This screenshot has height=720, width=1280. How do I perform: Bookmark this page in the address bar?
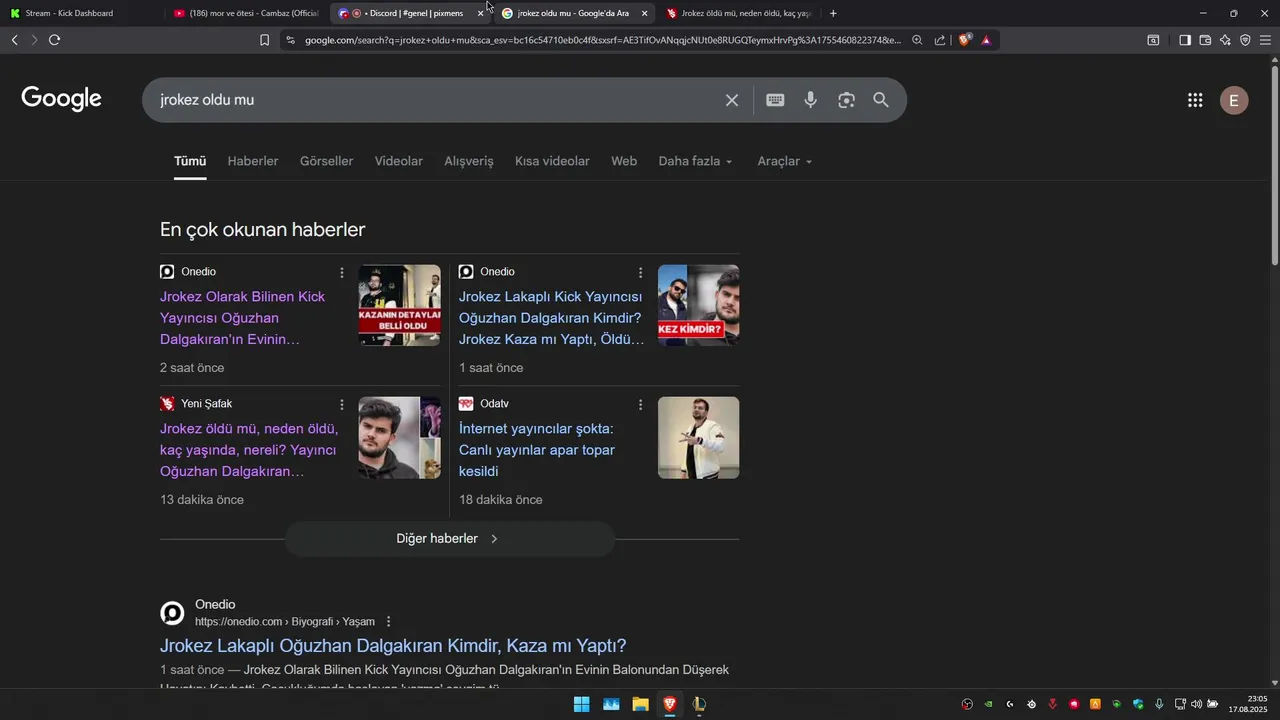point(264,40)
